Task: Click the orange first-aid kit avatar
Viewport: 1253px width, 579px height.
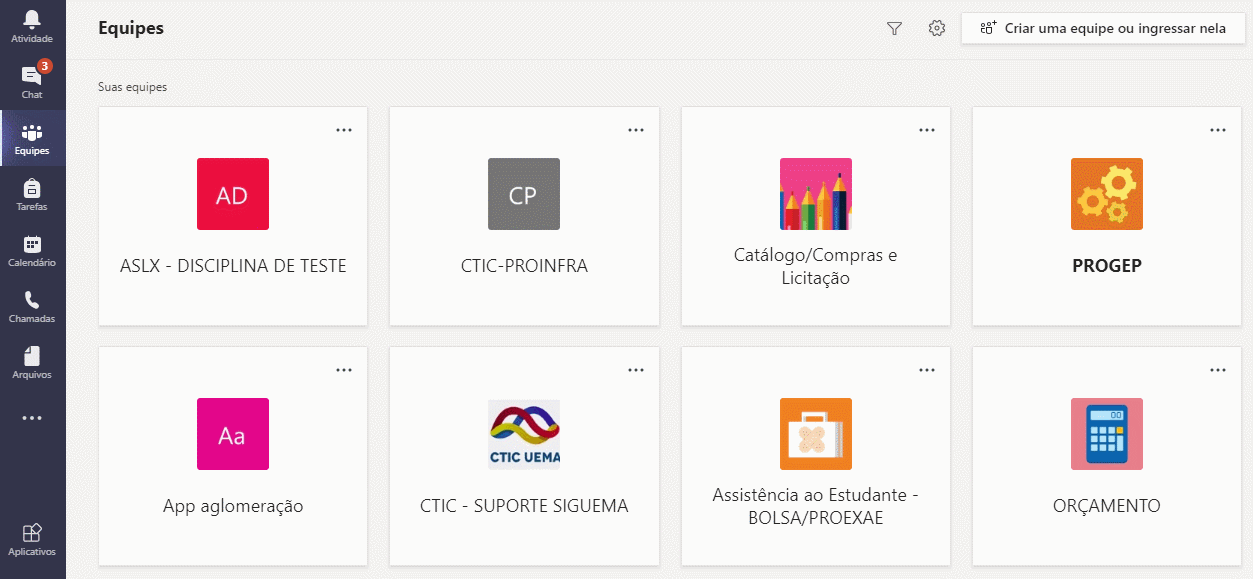Action: coord(816,434)
